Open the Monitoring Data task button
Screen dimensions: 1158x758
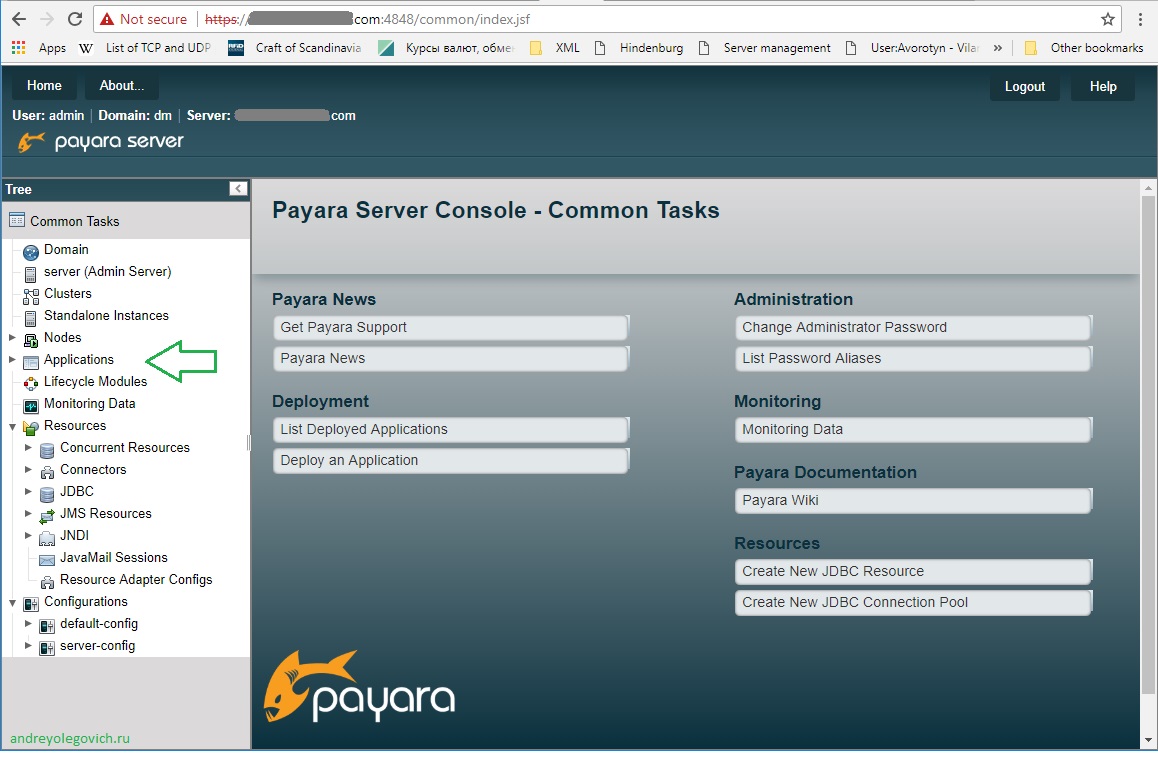[913, 429]
